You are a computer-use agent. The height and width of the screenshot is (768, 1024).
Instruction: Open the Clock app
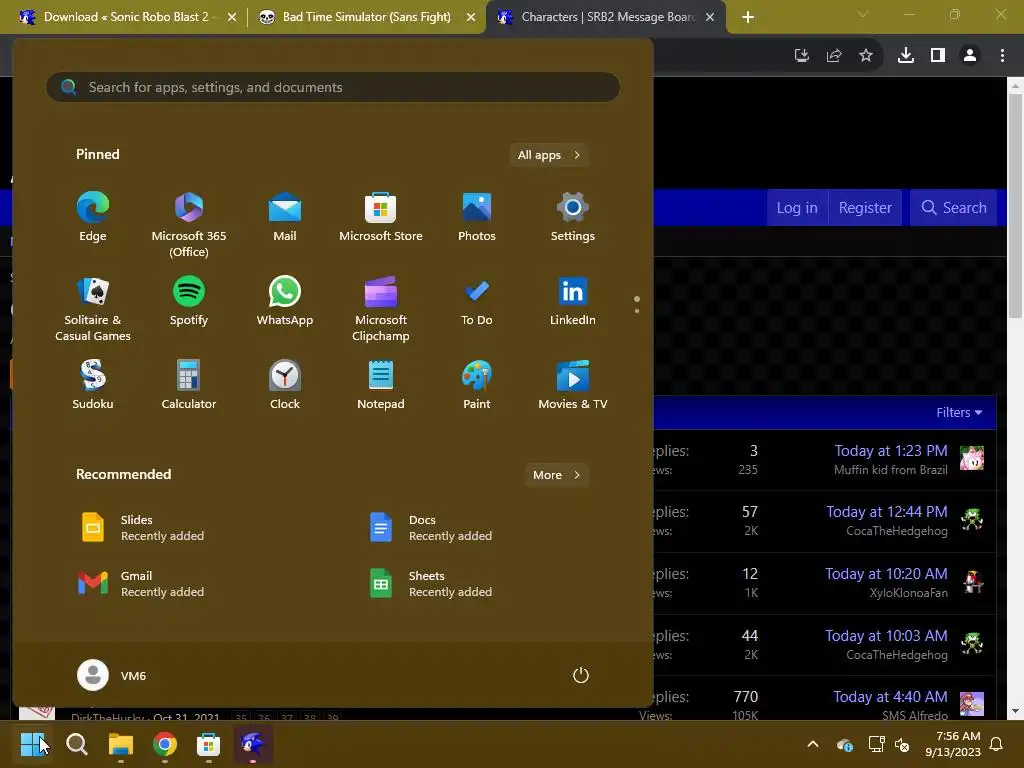pyautogui.click(x=285, y=386)
